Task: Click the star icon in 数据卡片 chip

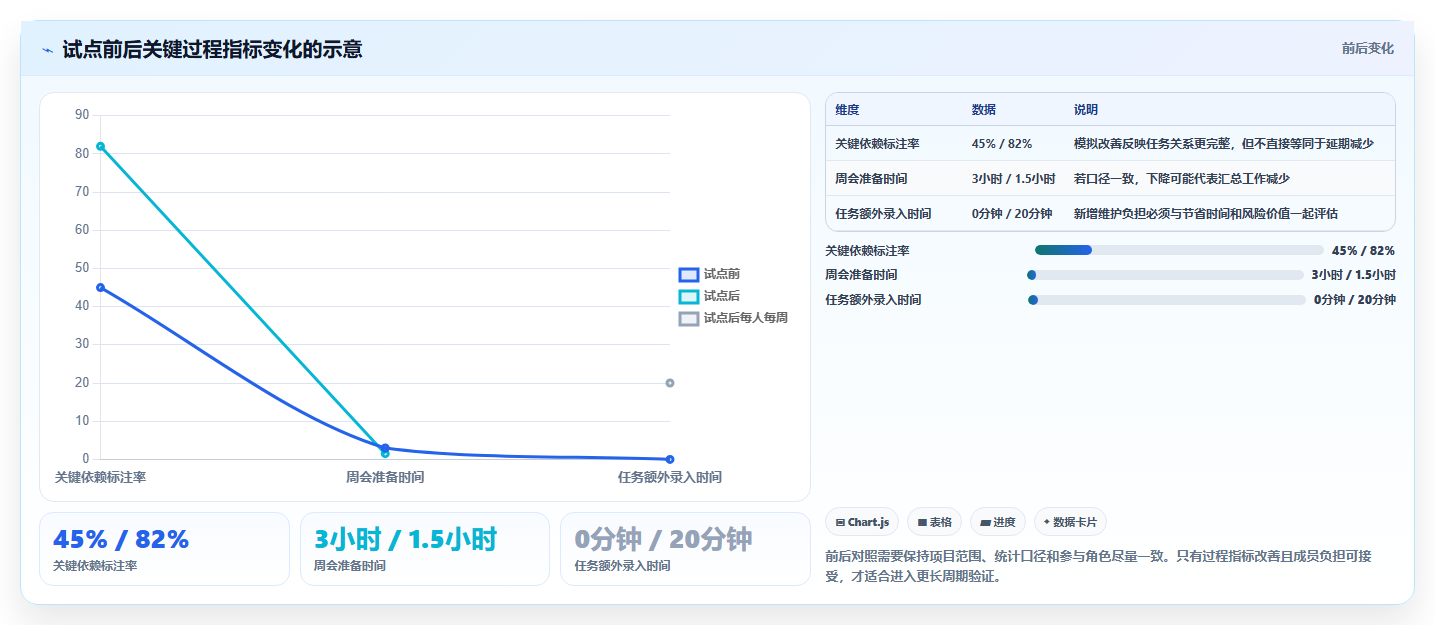Action: coord(1047,522)
